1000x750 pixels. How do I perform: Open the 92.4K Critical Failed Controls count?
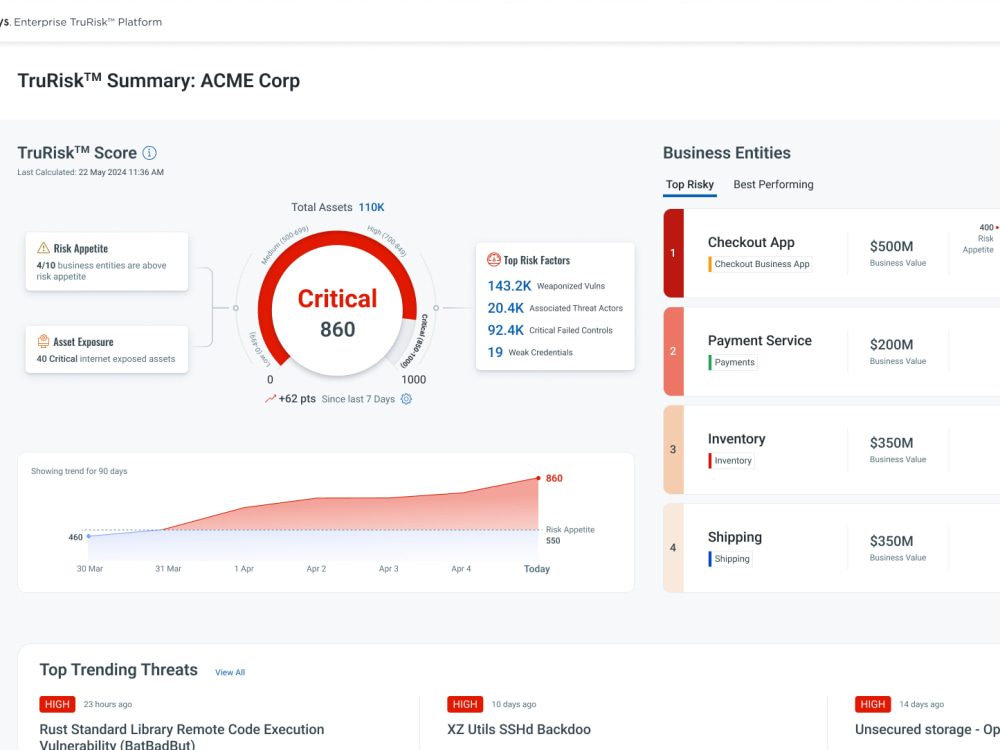pyautogui.click(x=505, y=330)
